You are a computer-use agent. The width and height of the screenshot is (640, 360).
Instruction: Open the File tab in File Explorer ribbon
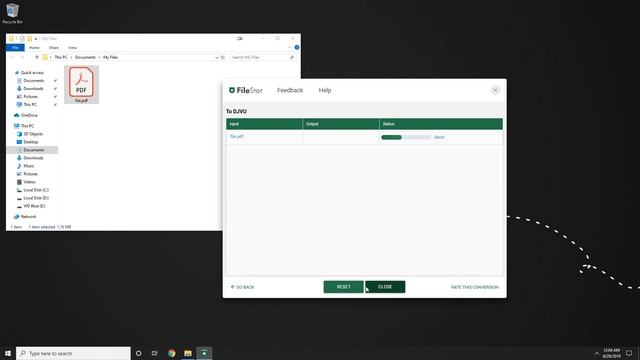(15, 48)
